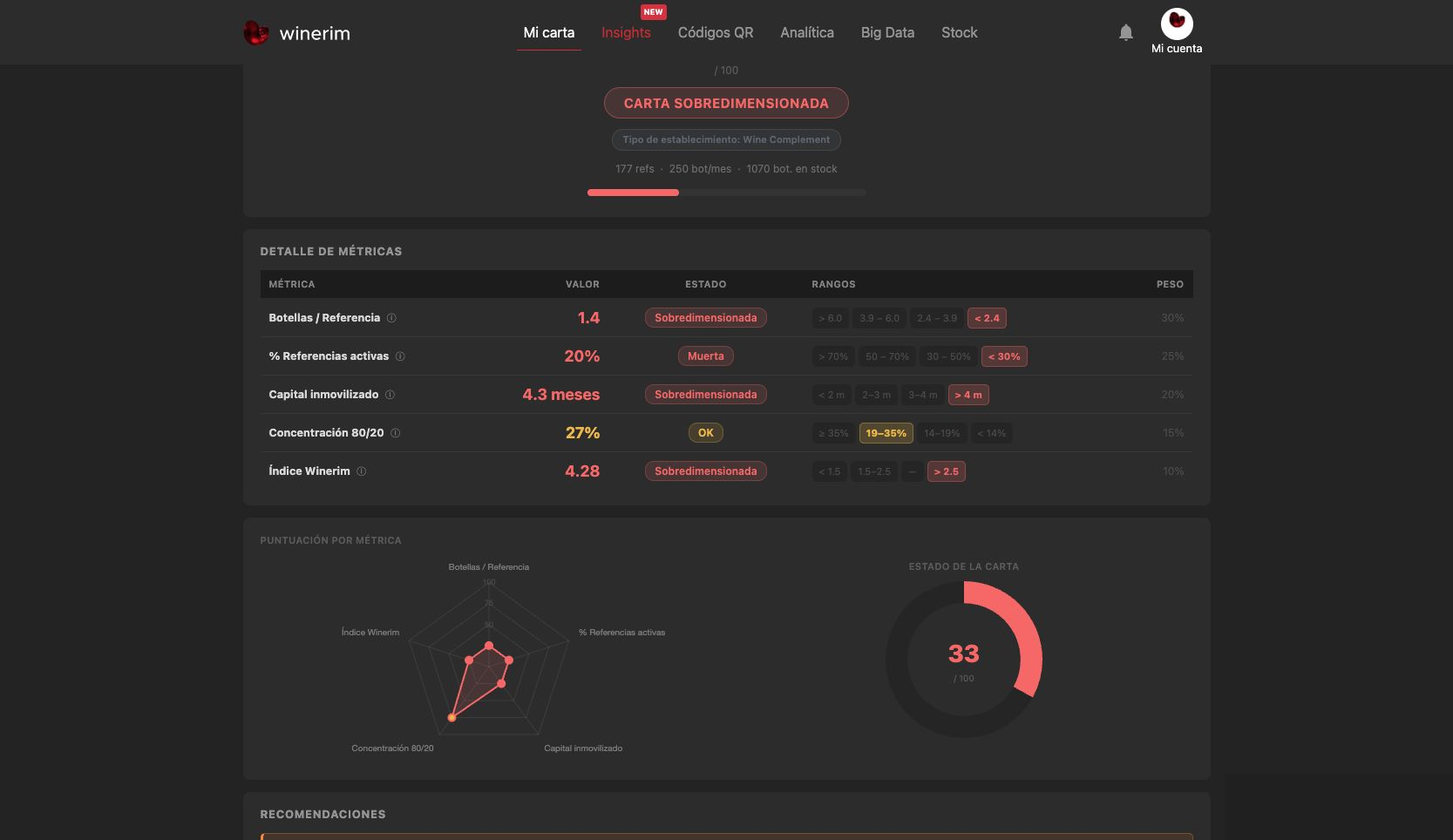Image resolution: width=1453 pixels, height=840 pixels.
Task: Open the Códigos QR tab
Action: (x=716, y=32)
